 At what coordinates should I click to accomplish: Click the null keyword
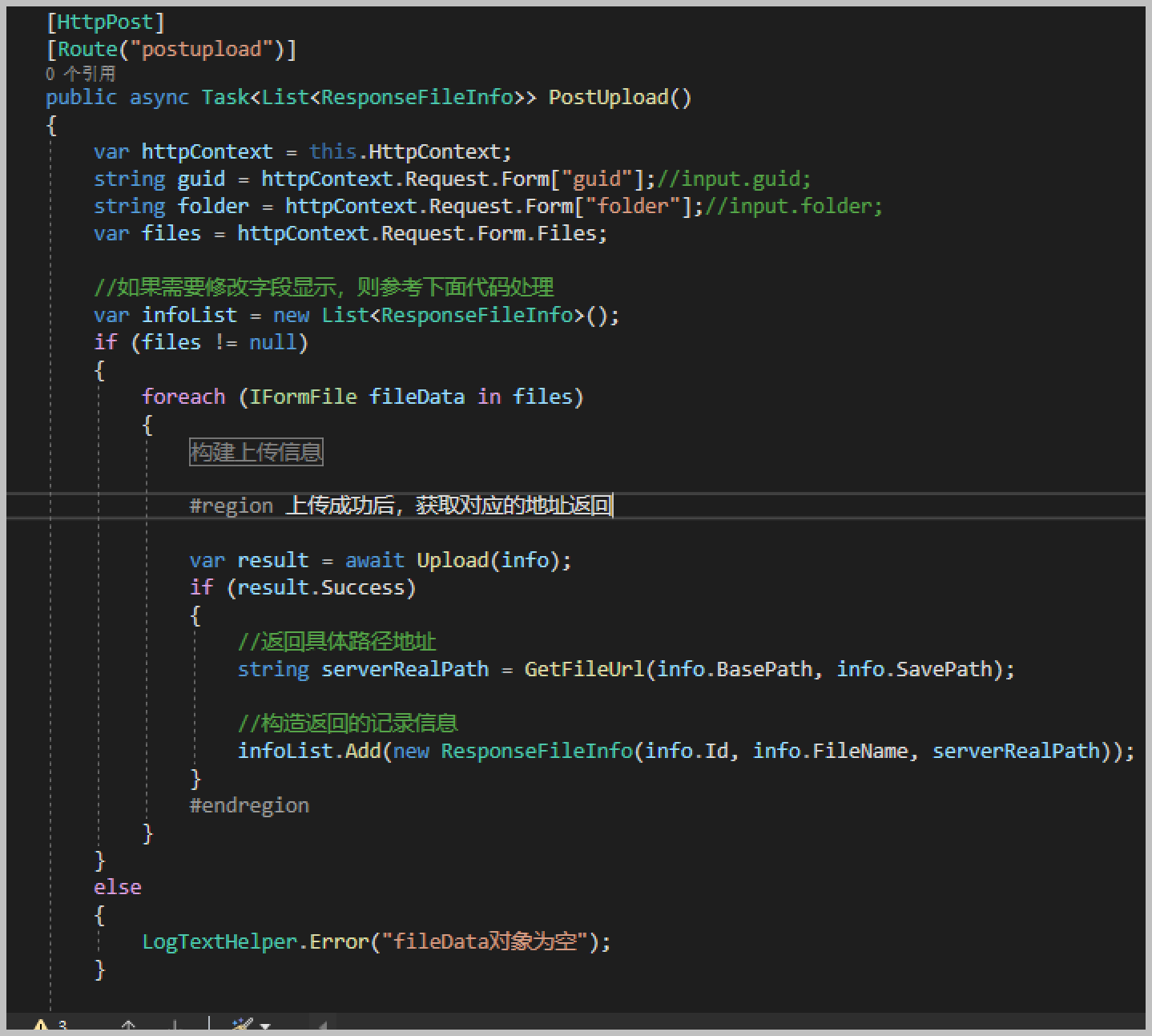273,342
